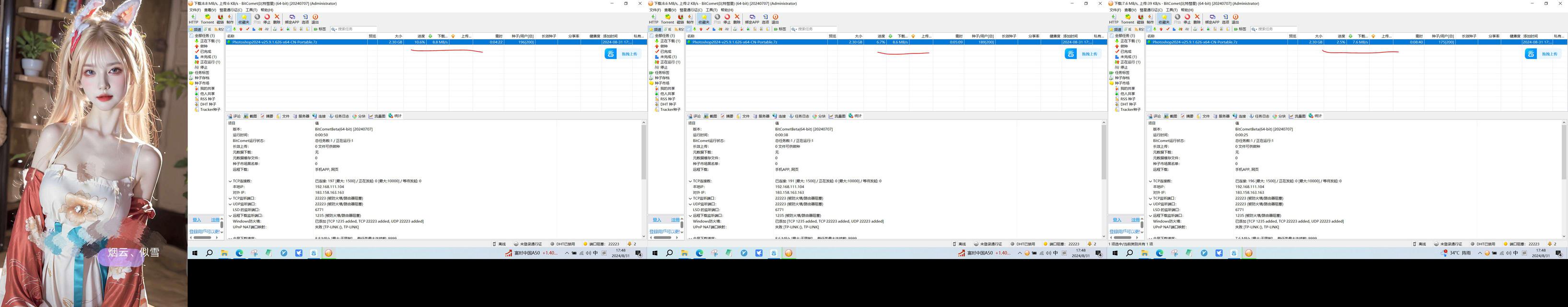Click the 磁链 magnet icon in the middle window

pyautogui.click(x=680, y=19)
